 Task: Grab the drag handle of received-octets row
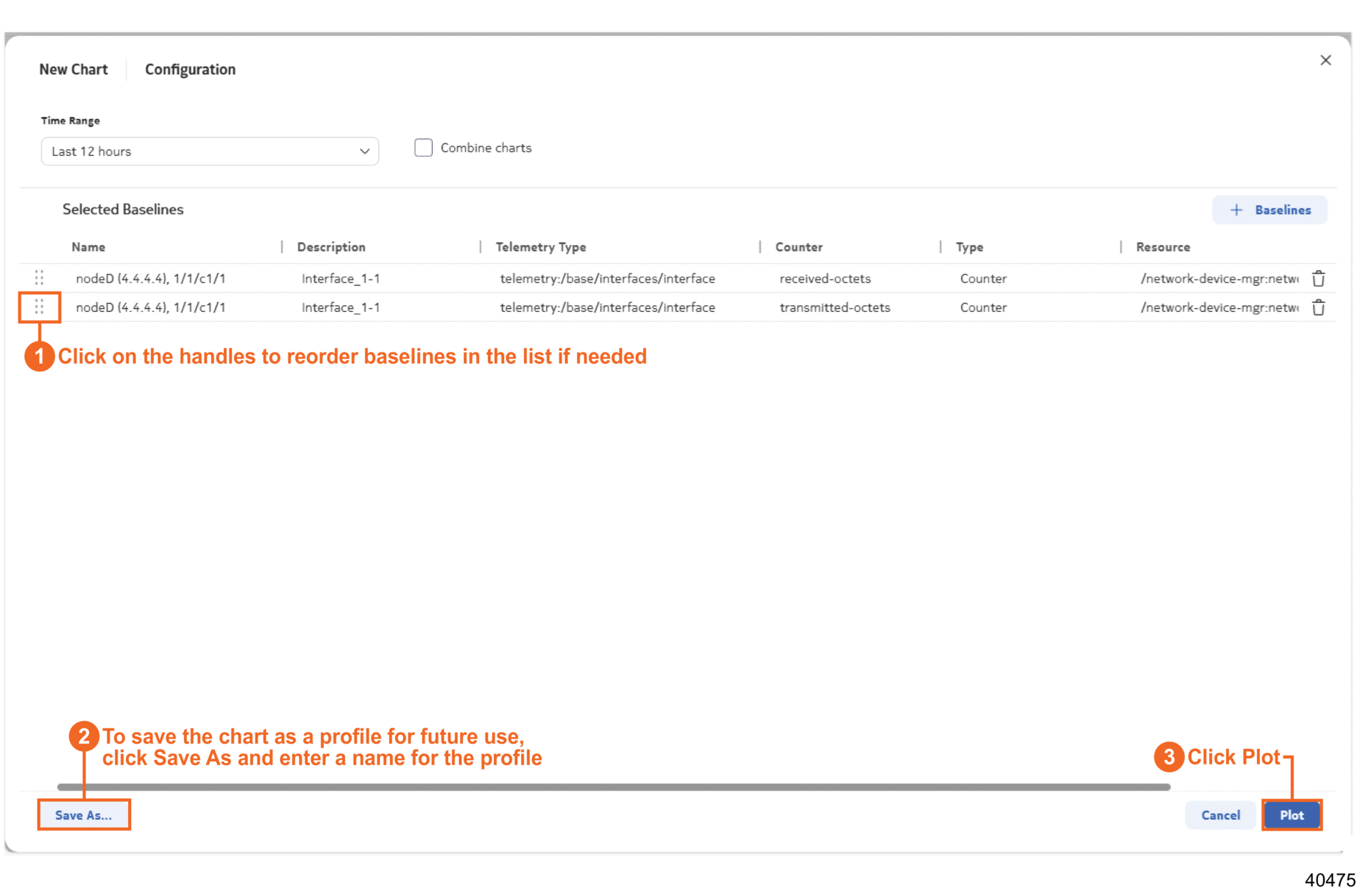39,278
